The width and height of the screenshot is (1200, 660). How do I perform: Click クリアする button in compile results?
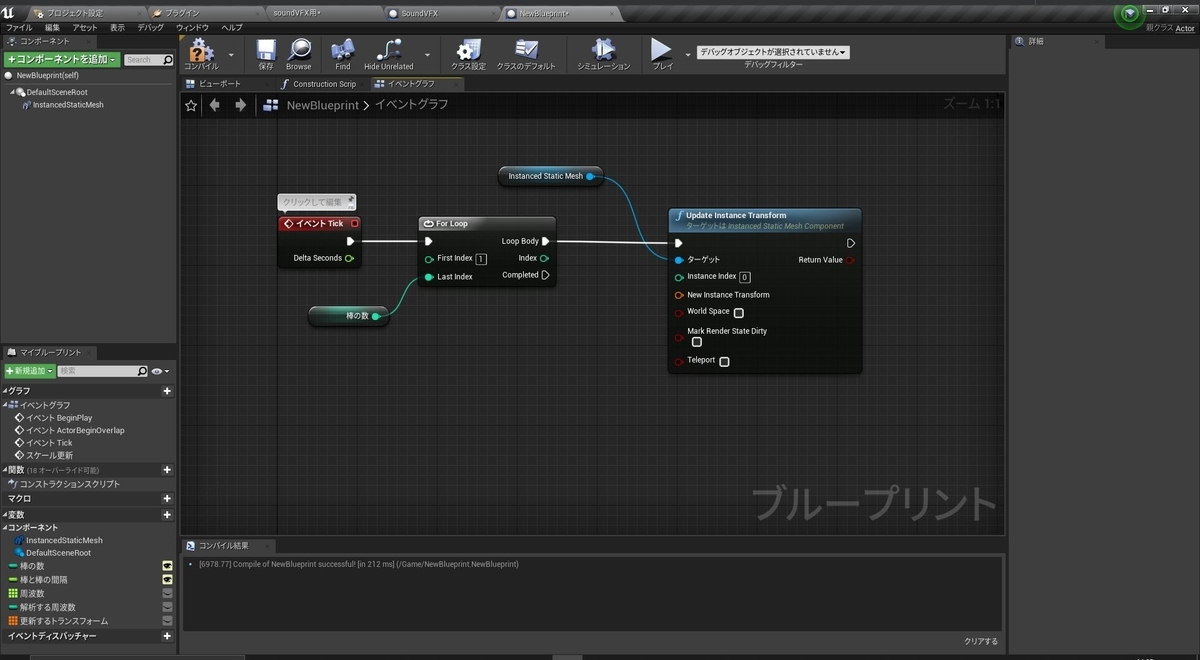(x=980, y=641)
